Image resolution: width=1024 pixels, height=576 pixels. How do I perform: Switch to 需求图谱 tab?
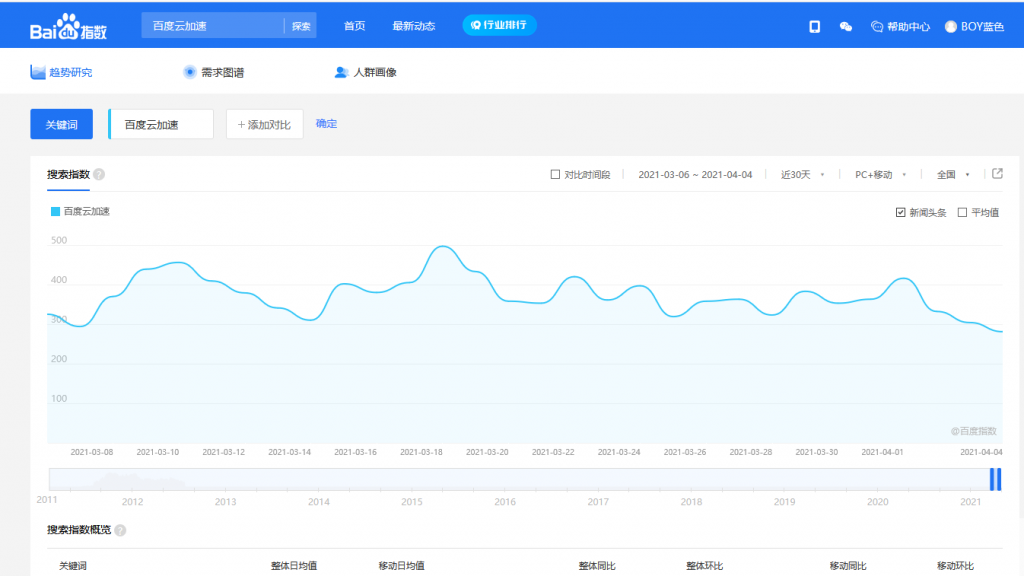(214, 72)
